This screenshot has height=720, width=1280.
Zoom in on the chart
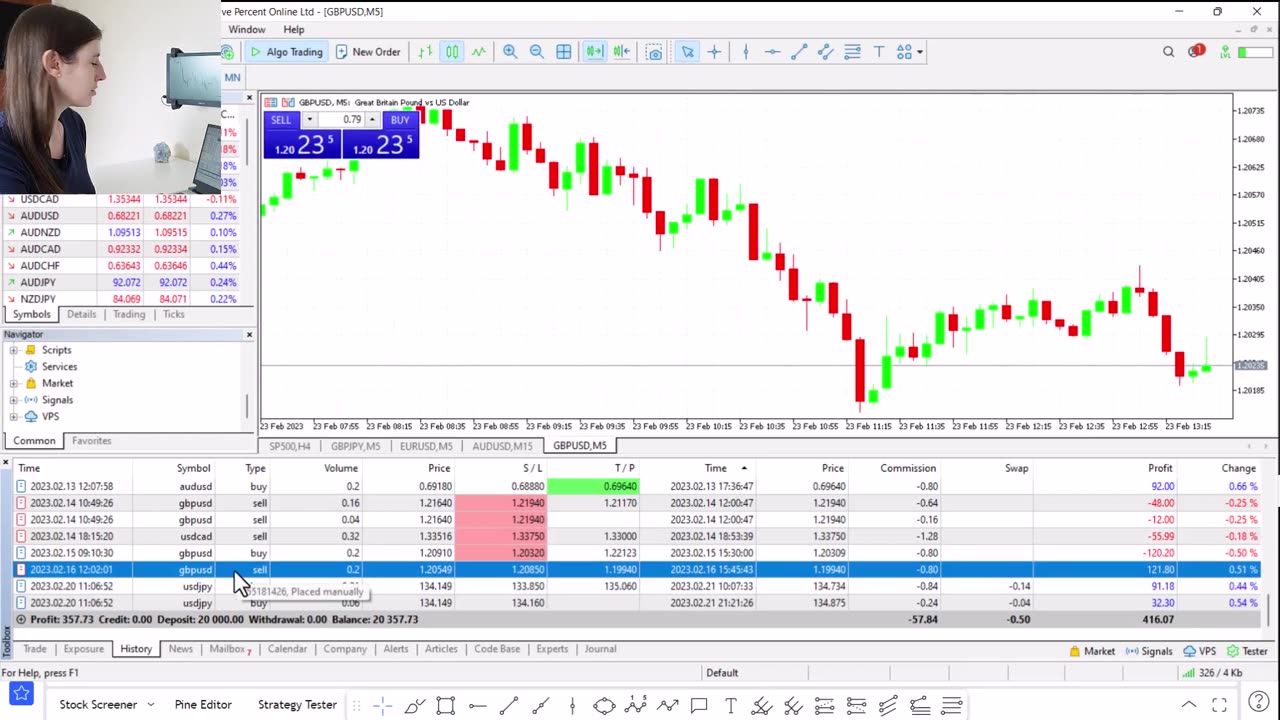(510, 52)
